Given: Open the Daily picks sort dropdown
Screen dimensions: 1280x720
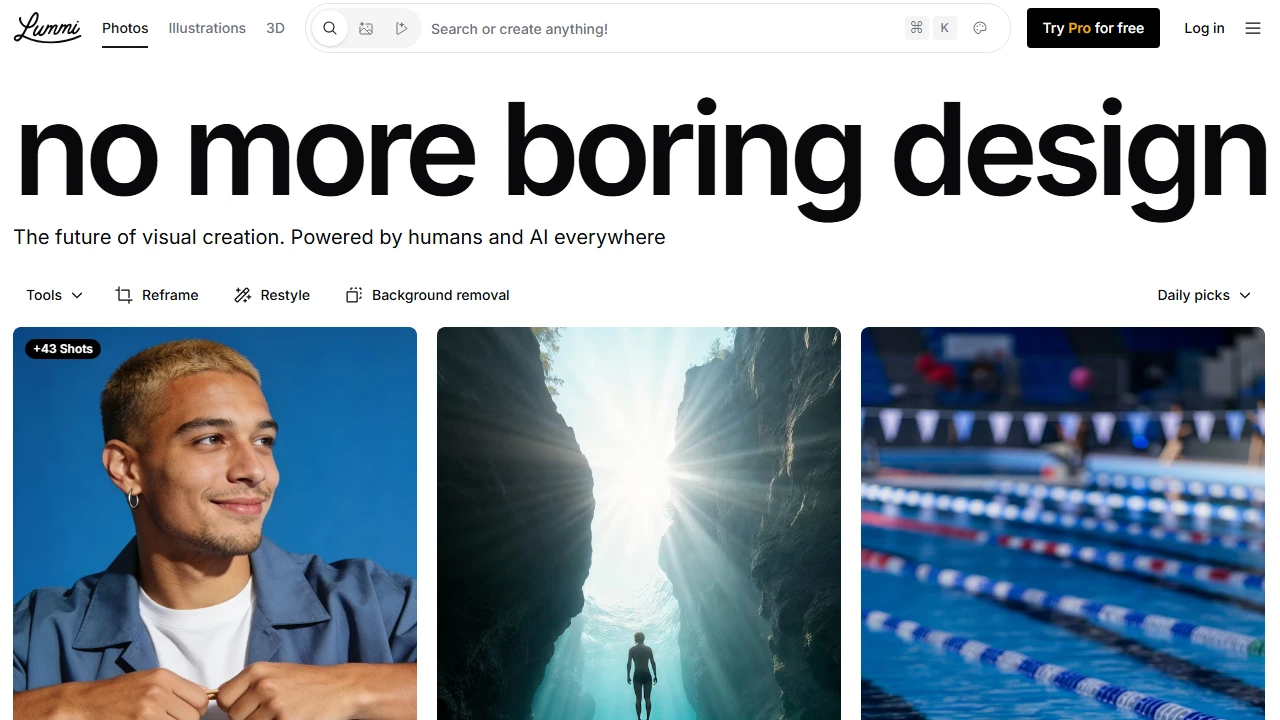Looking at the screenshot, I should pyautogui.click(x=1204, y=295).
